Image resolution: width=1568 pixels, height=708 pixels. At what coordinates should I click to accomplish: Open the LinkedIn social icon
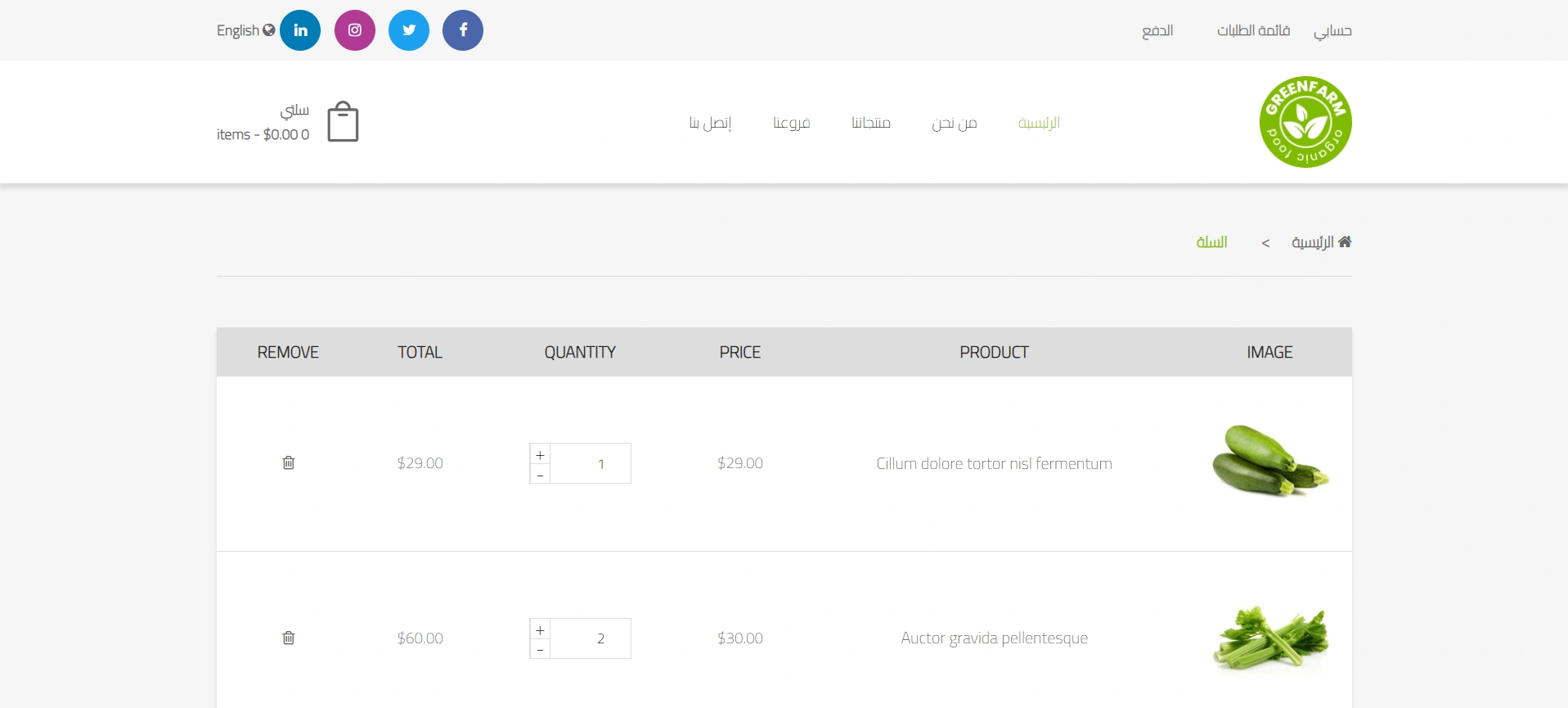300,30
